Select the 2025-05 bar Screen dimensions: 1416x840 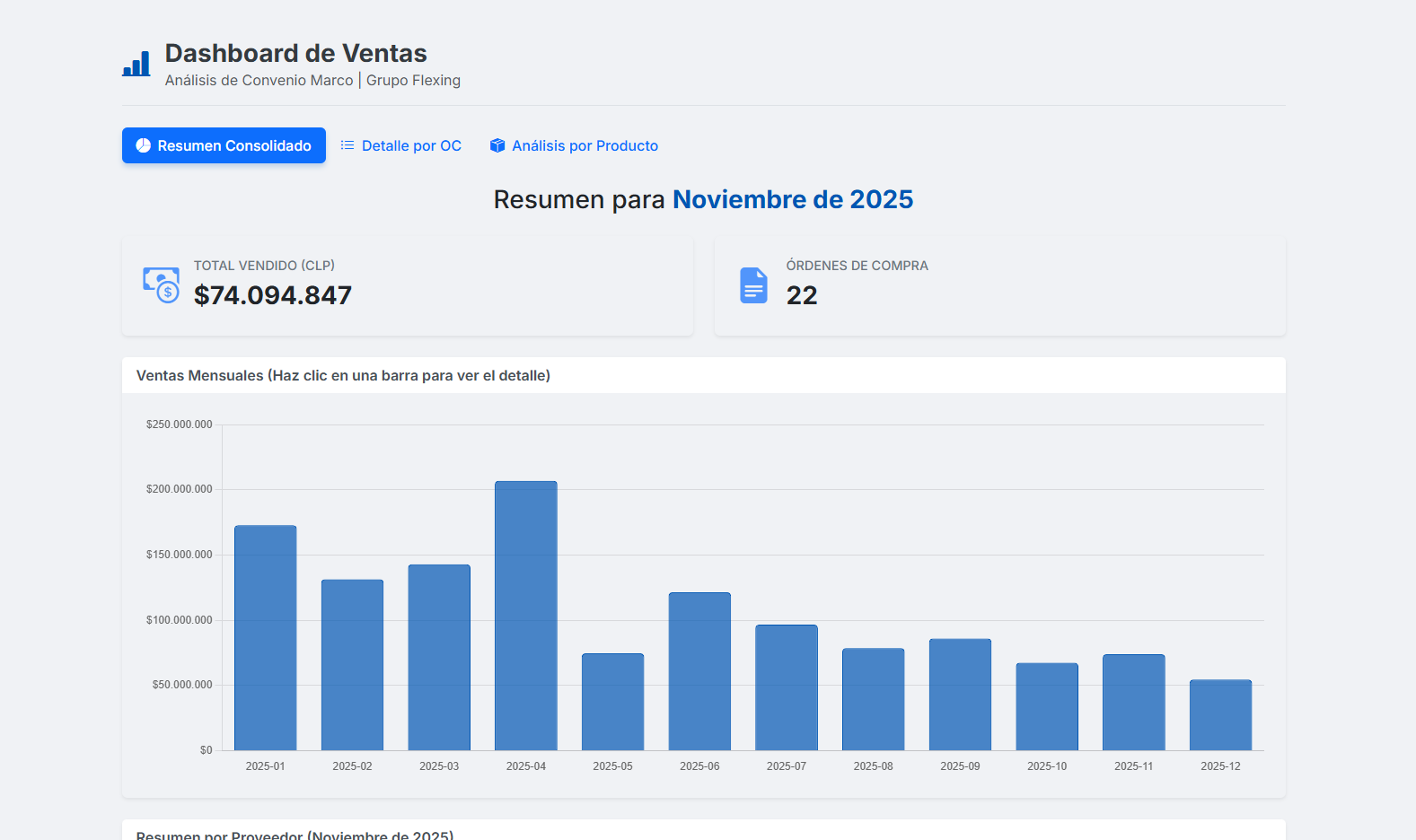click(x=612, y=702)
